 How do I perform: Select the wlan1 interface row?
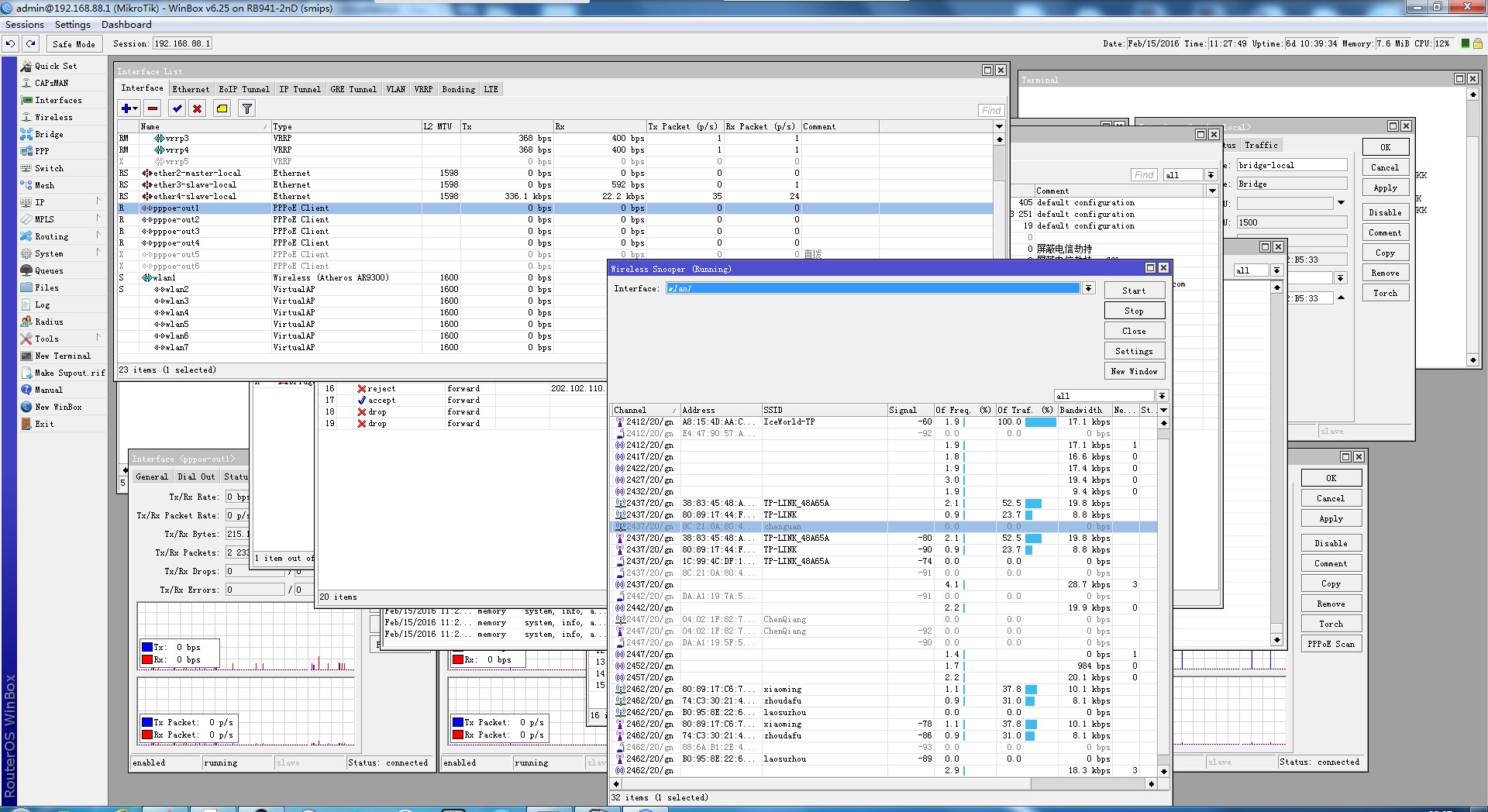pyautogui.click(x=362, y=277)
